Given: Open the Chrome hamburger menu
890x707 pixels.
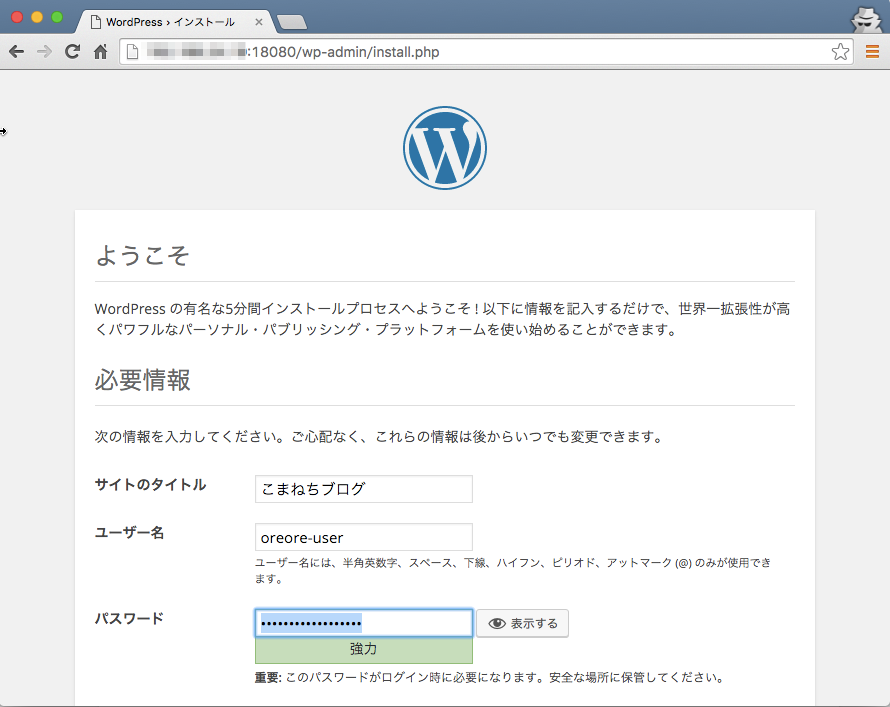Looking at the screenshot, I should coord(872,52).
